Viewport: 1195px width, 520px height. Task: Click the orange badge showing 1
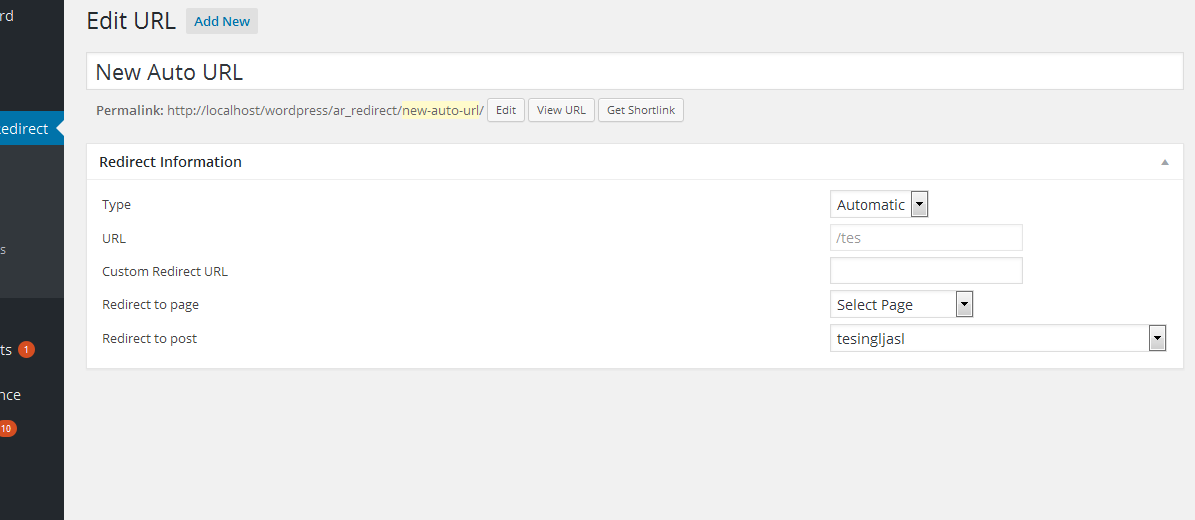pyautogui.click(x=26, y=349)
